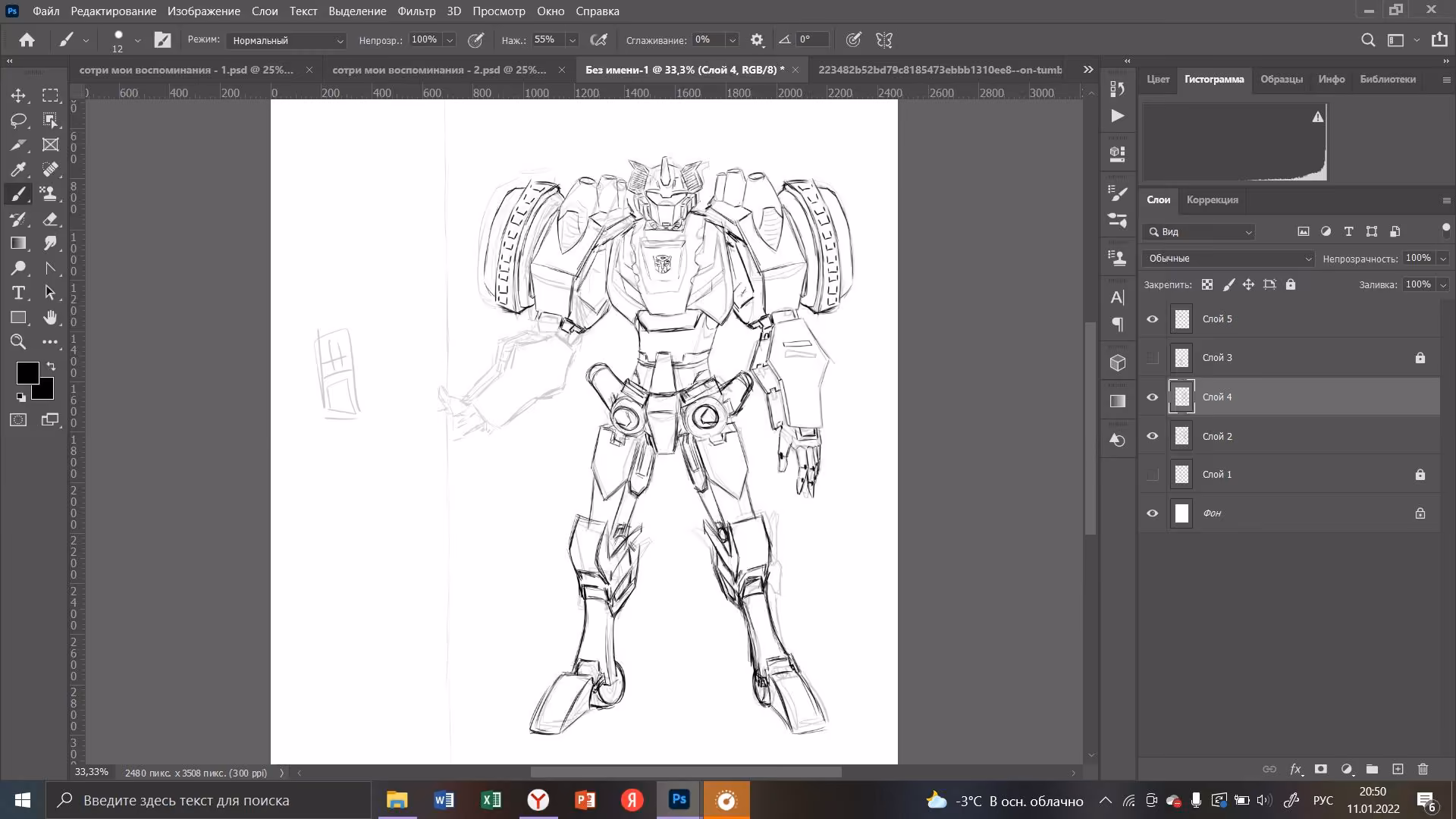Open the Вид layer filter dropdown

coord(1199,232)
